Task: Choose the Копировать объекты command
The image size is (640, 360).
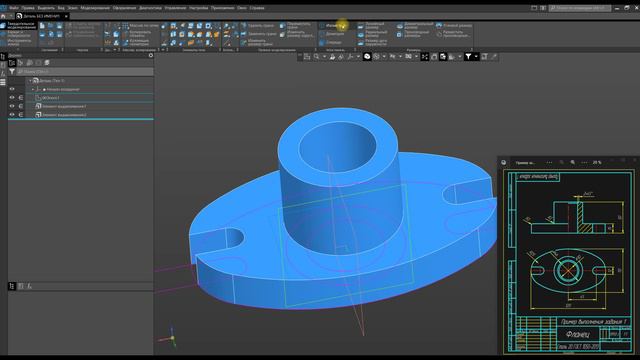Action: pyautogui.click(x=137, y=33)
